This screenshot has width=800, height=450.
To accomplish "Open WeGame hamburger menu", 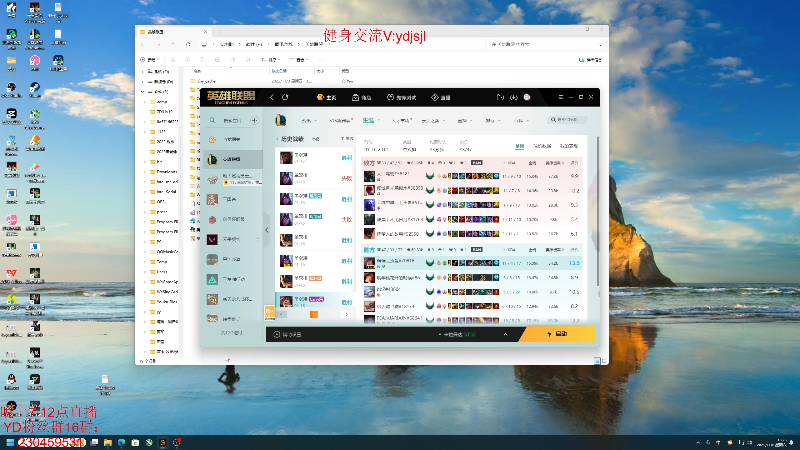I will pos(561,97).
